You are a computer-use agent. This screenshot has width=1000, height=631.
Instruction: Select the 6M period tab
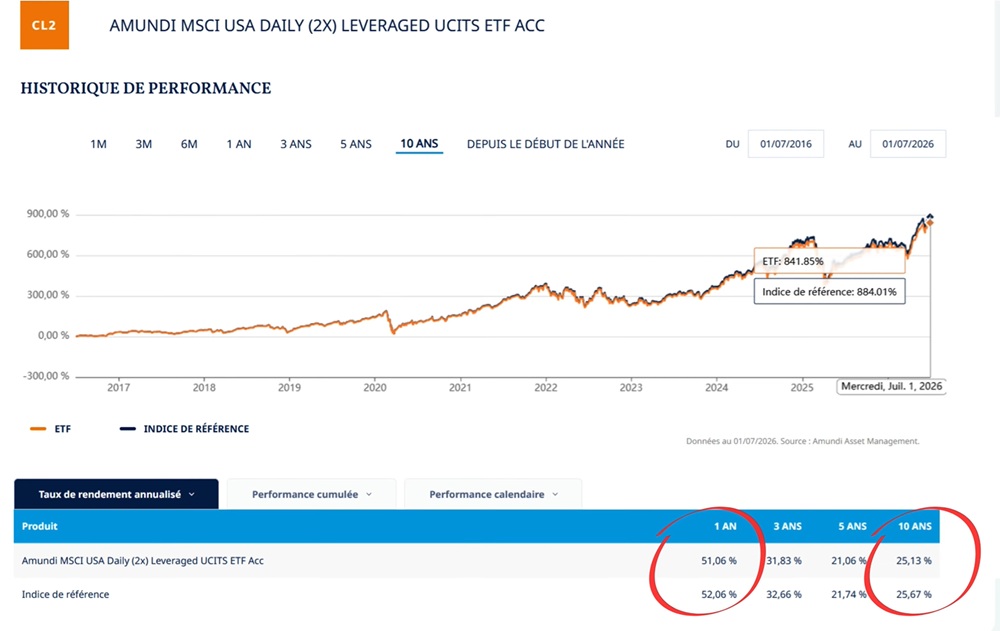pos(189,144)
